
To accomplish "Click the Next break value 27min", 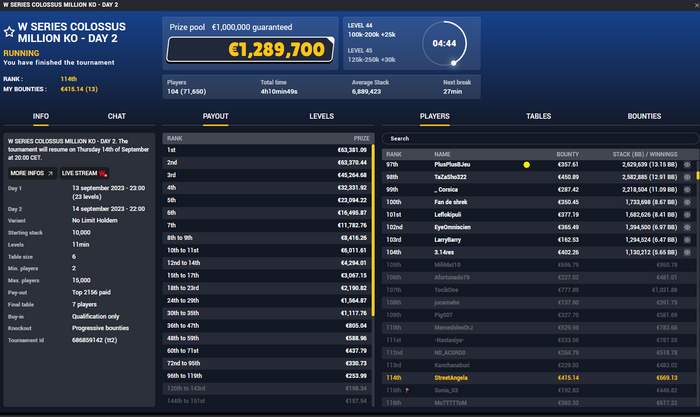I will pyautogui.click(x=453, y=92).
